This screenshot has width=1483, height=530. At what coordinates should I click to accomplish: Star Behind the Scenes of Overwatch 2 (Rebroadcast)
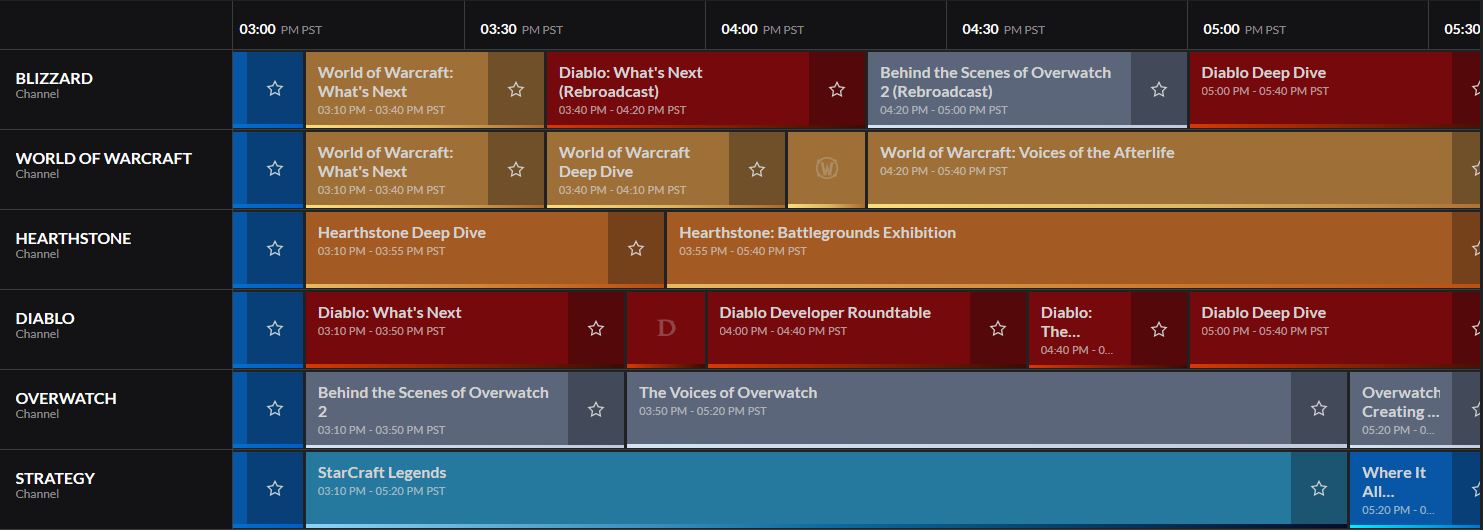tap(1159, 89)
